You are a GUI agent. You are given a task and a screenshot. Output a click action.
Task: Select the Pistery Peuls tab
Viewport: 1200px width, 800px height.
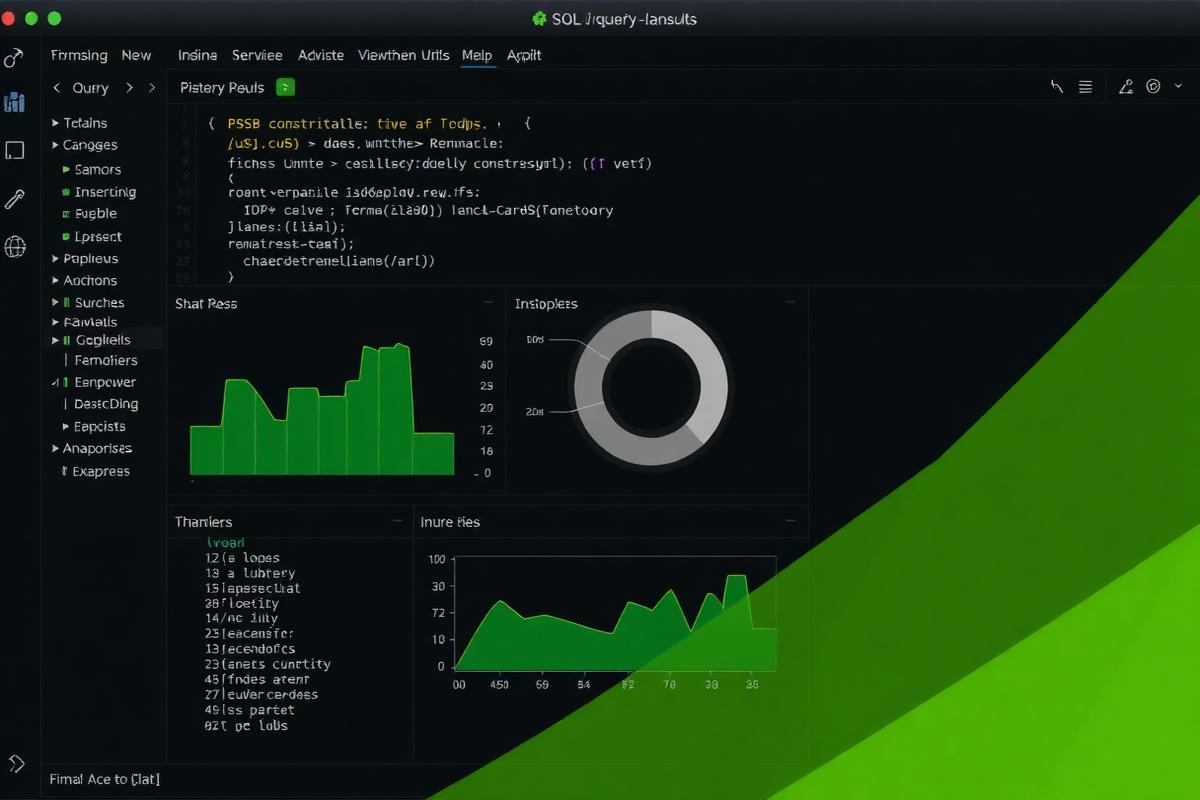pyautogui.click(x=222, y=88)
